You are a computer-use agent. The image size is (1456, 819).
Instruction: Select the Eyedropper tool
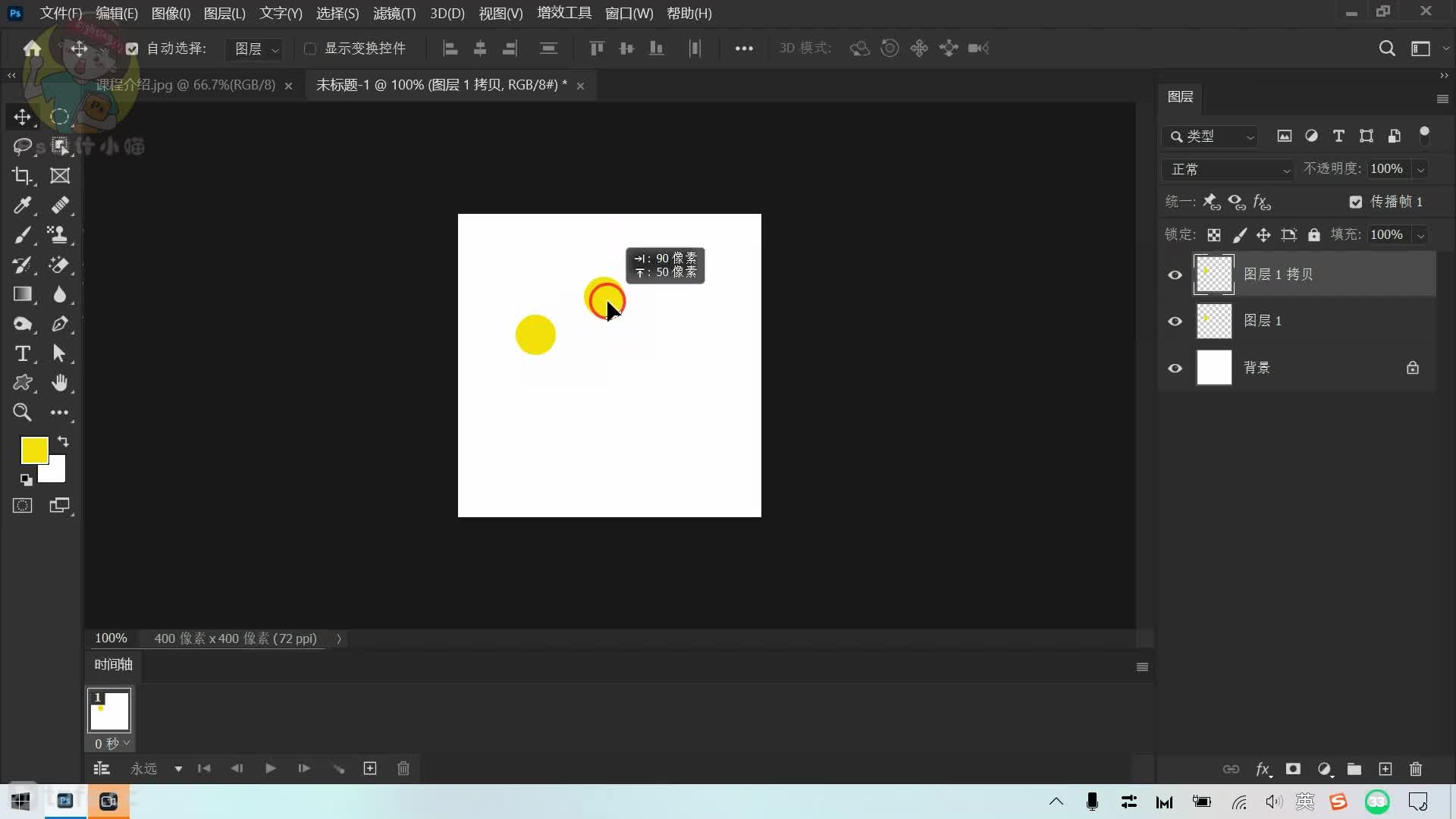(x=22, y=205)
